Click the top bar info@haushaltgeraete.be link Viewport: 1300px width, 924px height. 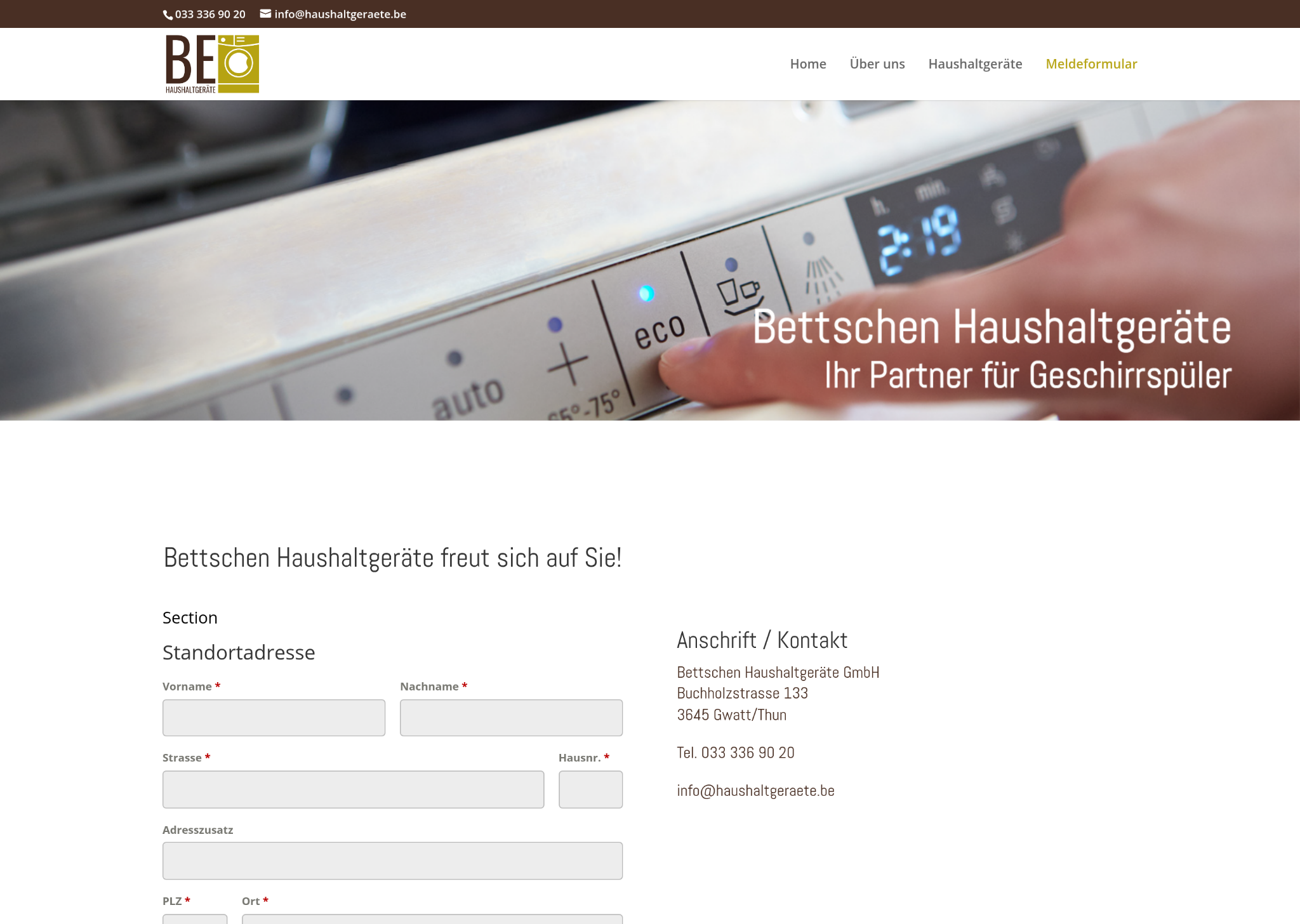340,14
